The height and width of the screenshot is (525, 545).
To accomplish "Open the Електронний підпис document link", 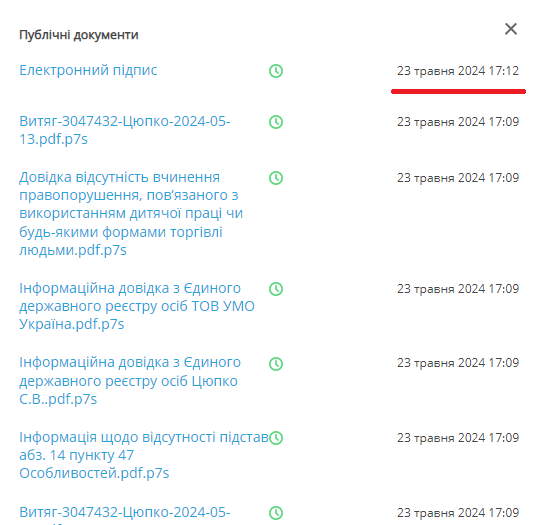I will 88,70.
